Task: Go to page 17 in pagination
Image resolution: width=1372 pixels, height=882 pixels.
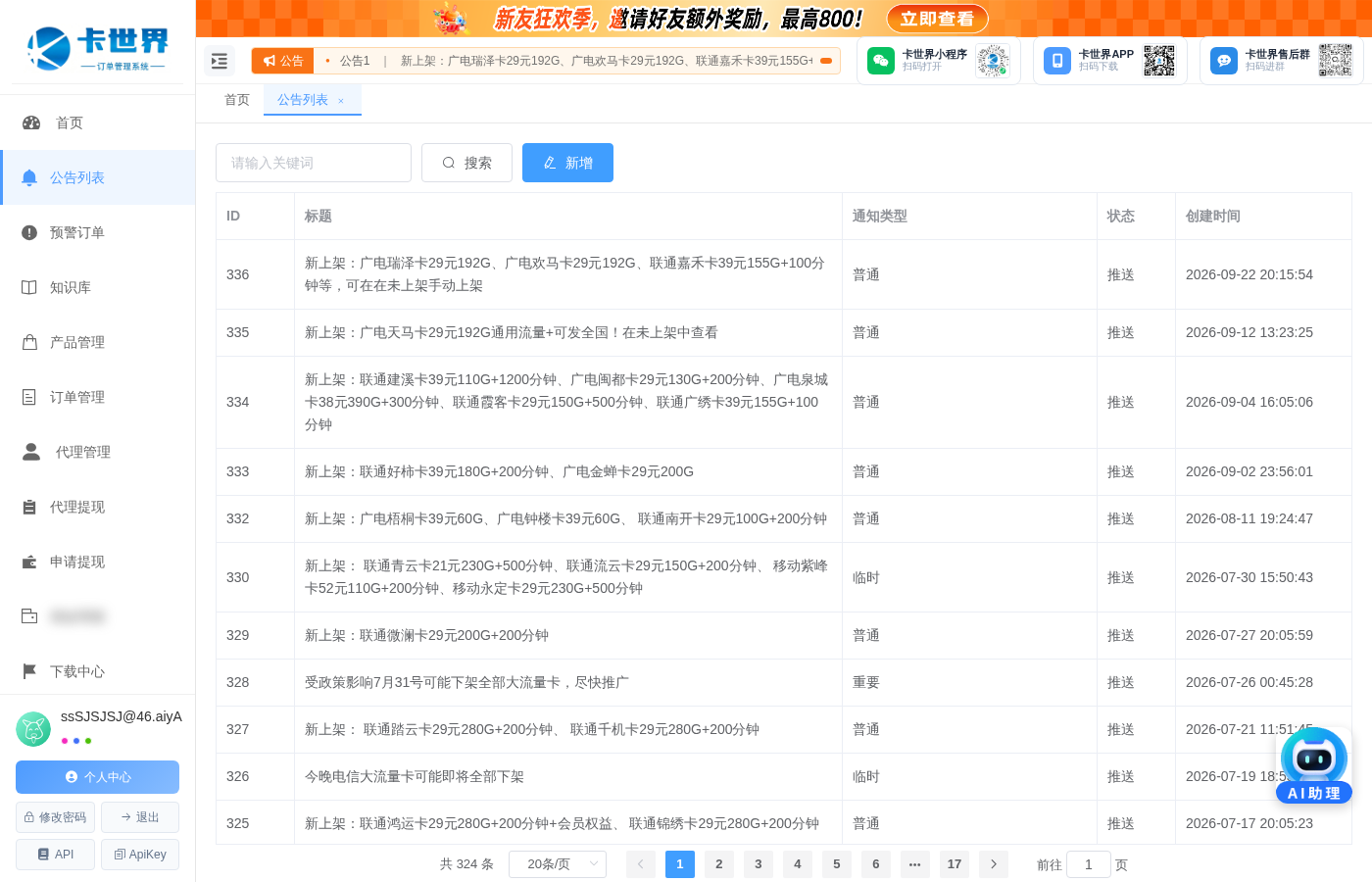Action: 955,864
